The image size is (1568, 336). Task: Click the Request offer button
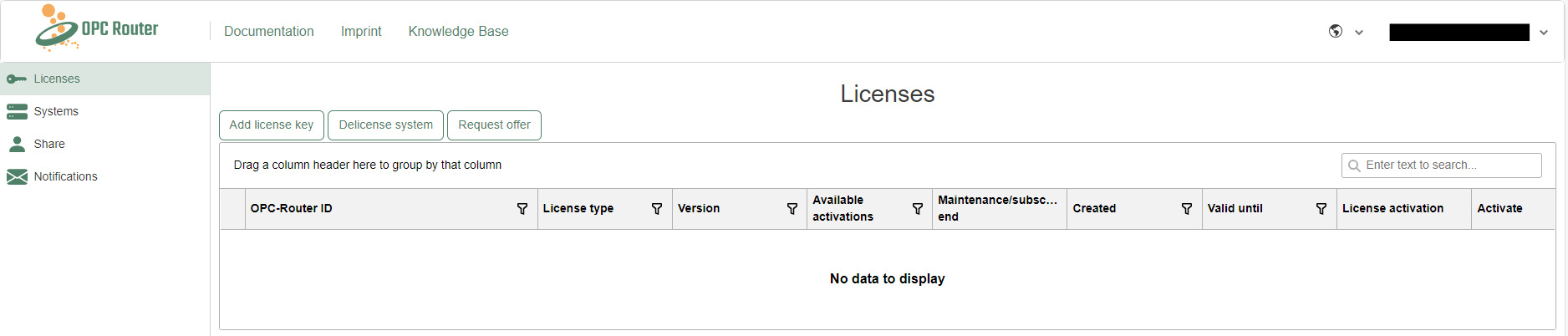tap(494, 125)
